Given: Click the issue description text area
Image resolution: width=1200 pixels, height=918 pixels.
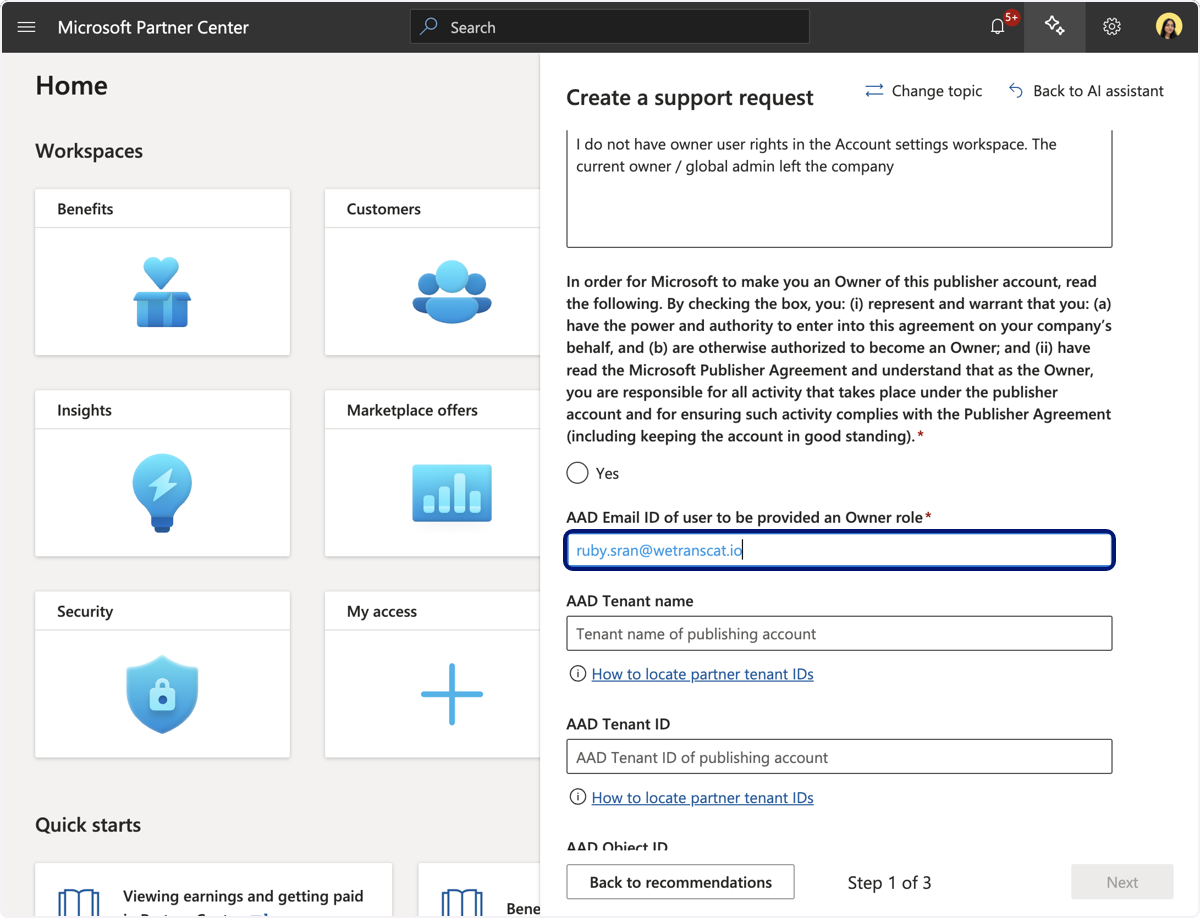Looking at the screenshot, I should 839,188.
